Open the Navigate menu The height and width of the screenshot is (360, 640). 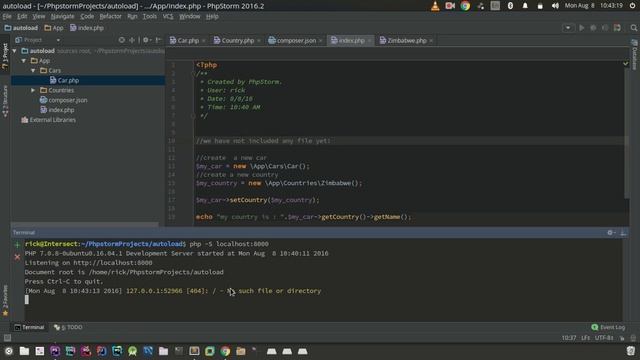62,16
